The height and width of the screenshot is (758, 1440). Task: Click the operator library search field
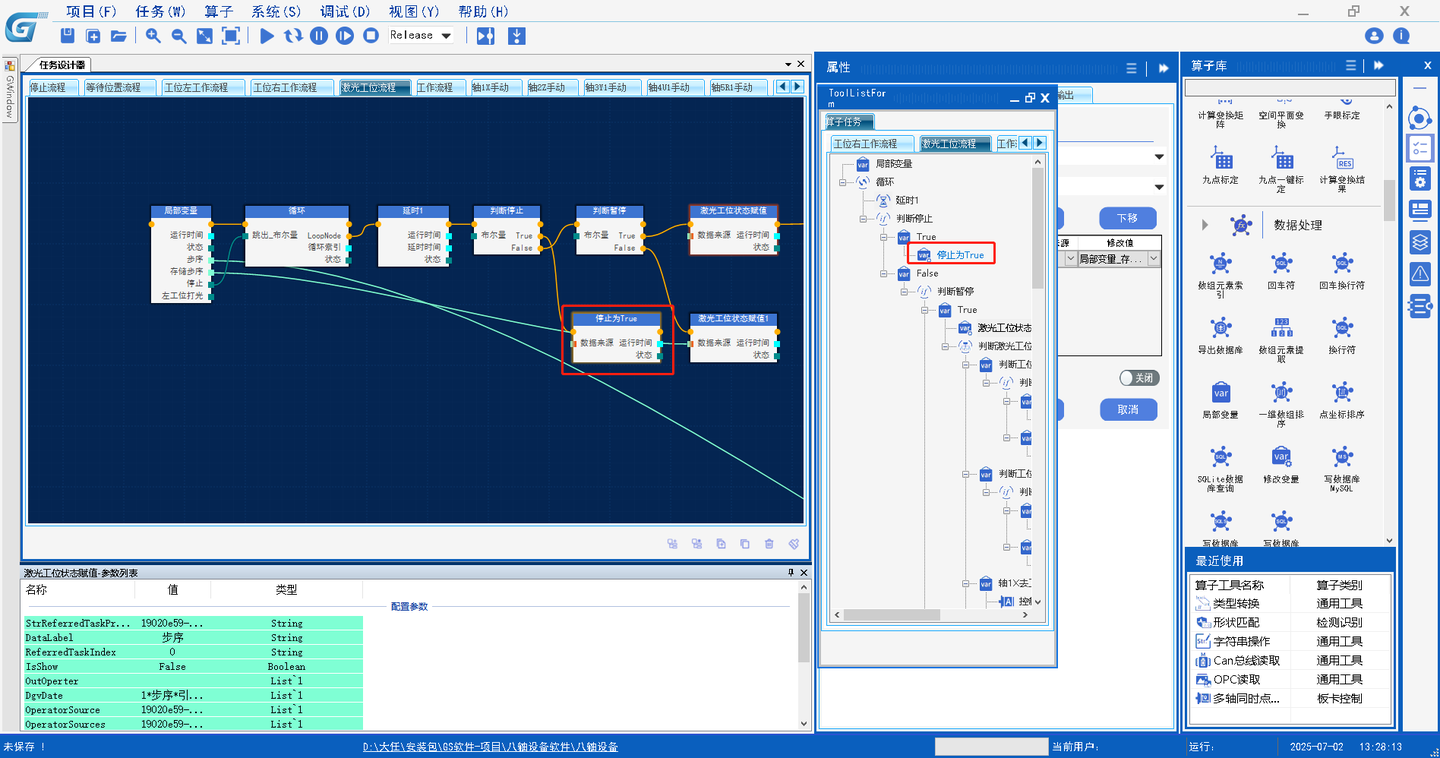[1290, 88]
